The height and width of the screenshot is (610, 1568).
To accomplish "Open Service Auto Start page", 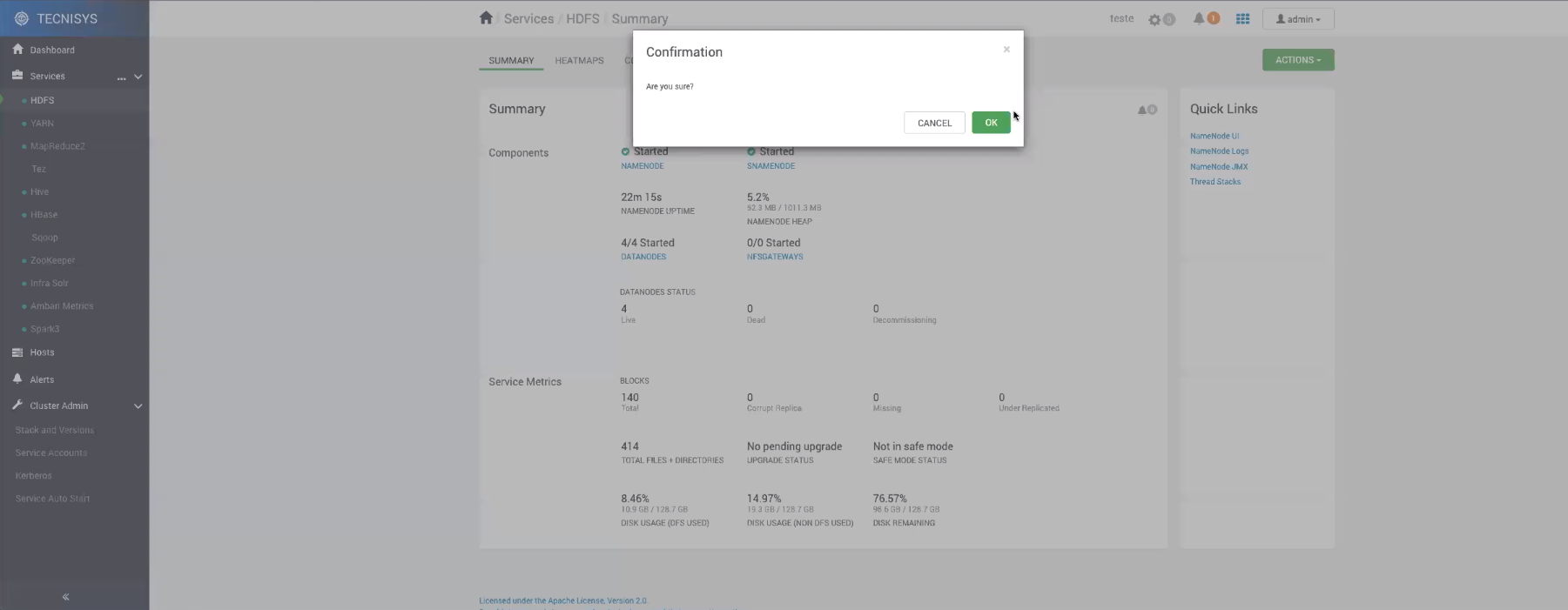I will click(x=52, y=499).
